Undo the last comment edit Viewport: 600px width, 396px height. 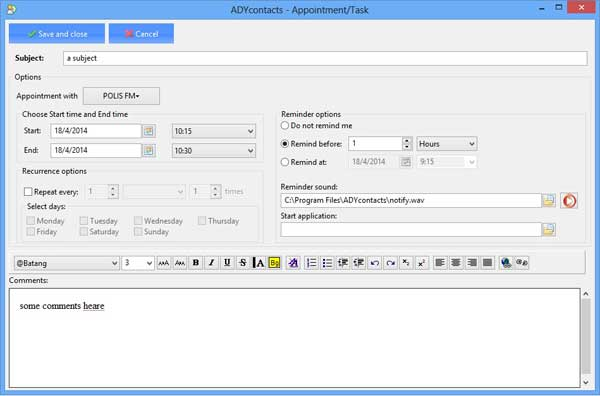point(375,263)
